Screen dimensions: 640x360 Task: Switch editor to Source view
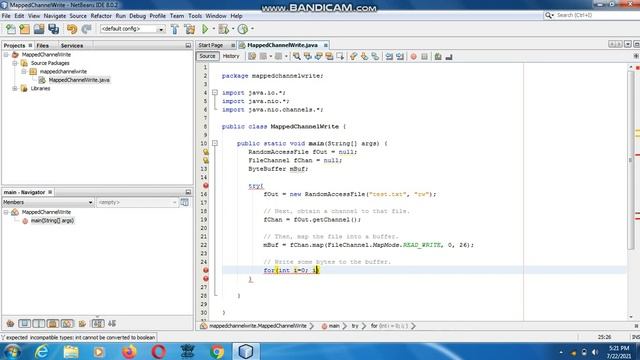207,56
